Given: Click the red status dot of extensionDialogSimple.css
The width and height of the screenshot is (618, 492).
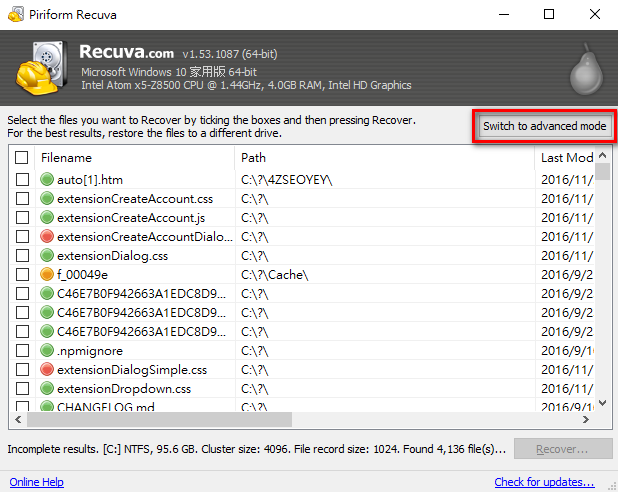Looking at the screenshot, I should click(47, 369).
